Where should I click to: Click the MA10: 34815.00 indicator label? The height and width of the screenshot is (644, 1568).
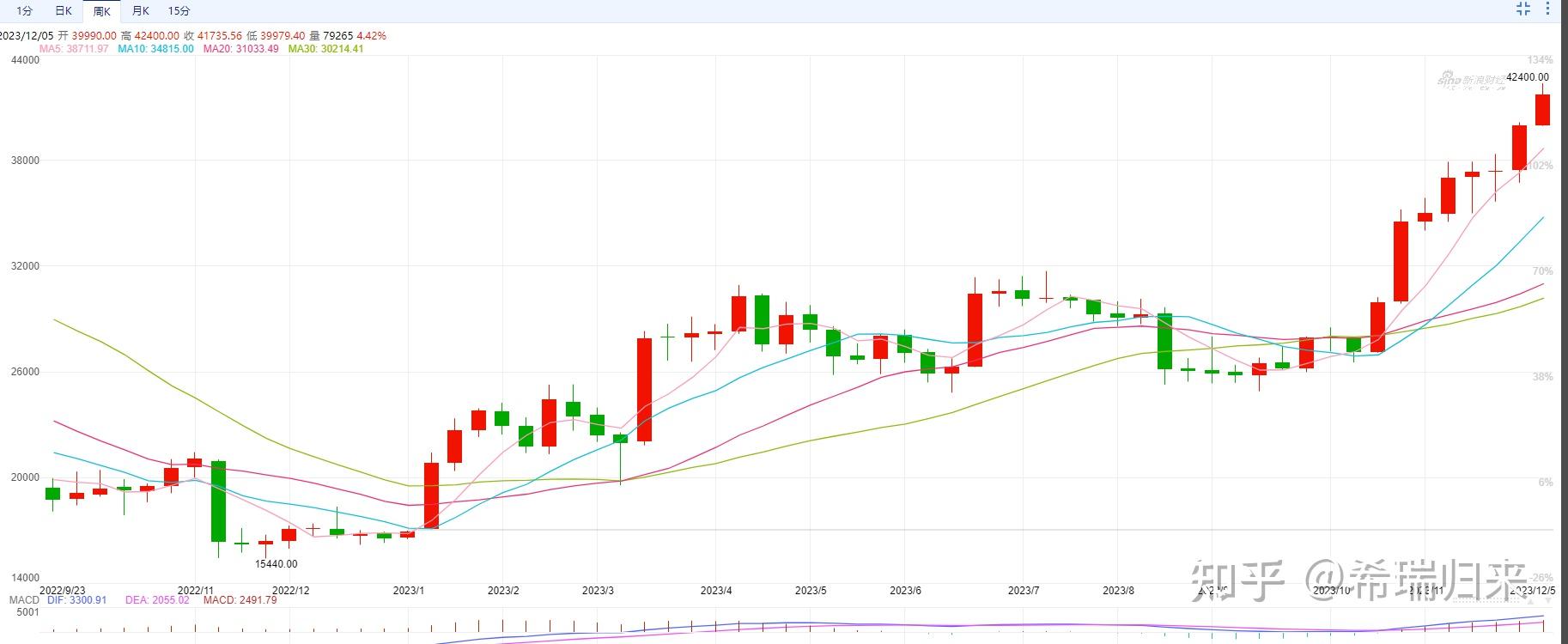click(x=155, y=49)
